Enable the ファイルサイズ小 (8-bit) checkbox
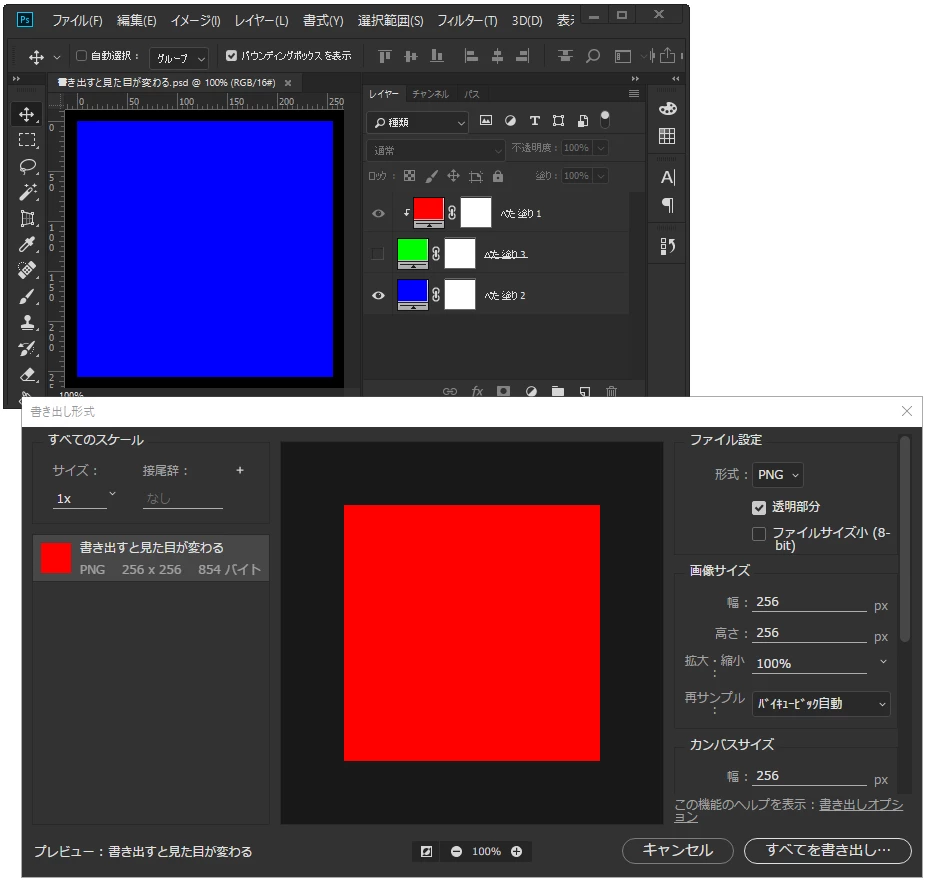 click(759, 534)
